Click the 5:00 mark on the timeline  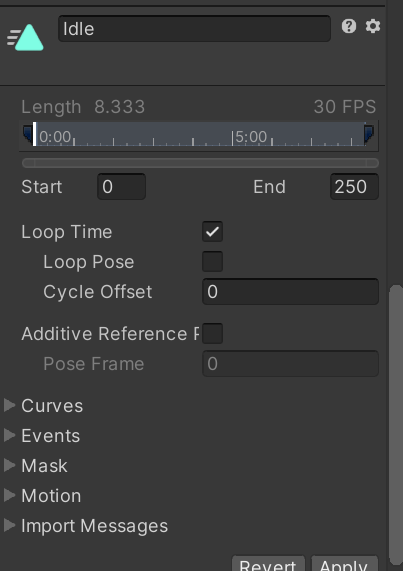point(251,137)
